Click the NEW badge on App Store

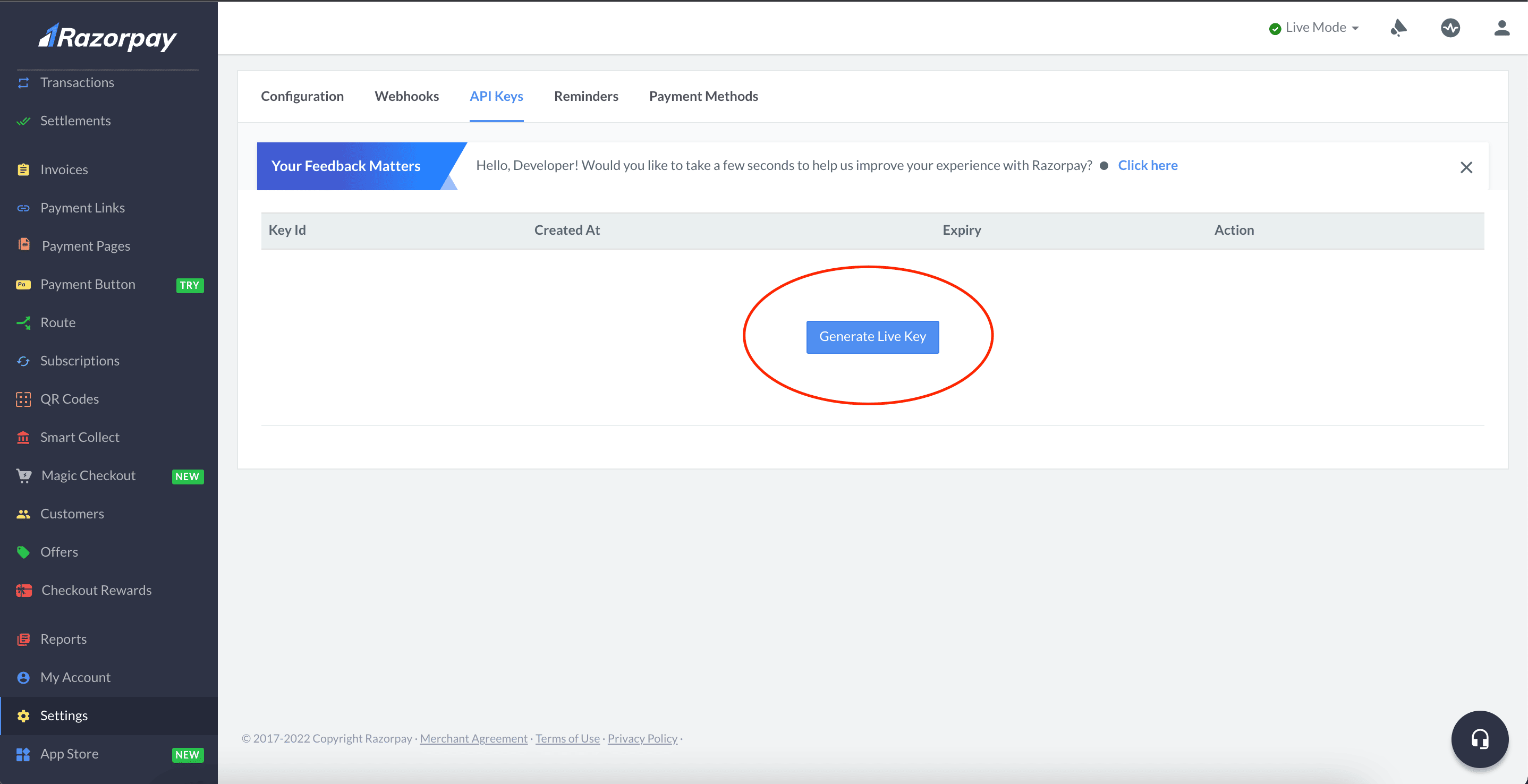[x=188, y=755]
